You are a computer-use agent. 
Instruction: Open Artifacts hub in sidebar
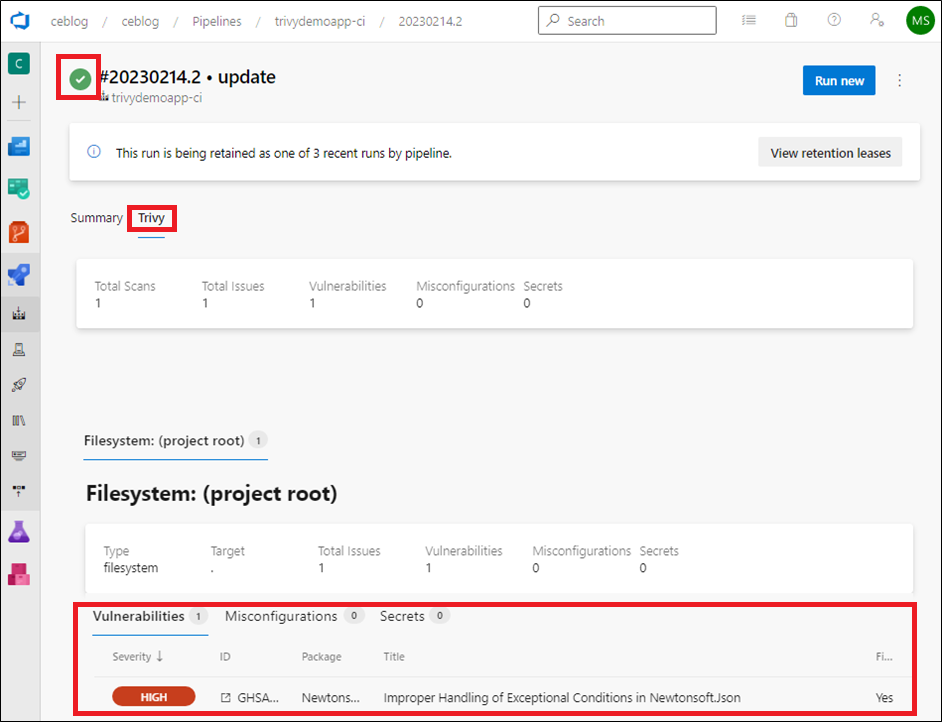19,575
